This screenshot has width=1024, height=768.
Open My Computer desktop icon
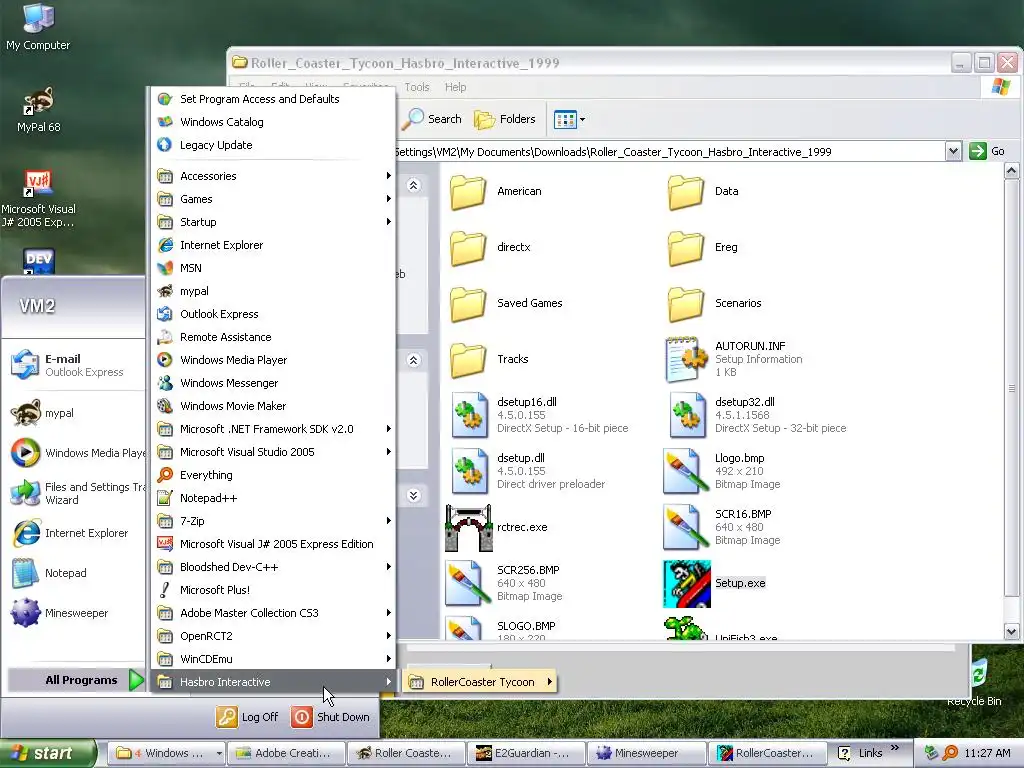point(38,27)
